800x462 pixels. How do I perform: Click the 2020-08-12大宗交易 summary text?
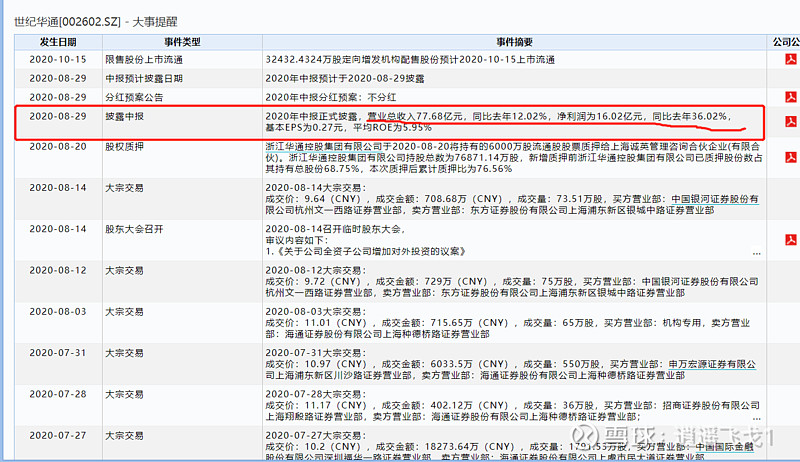click(512, 281)
